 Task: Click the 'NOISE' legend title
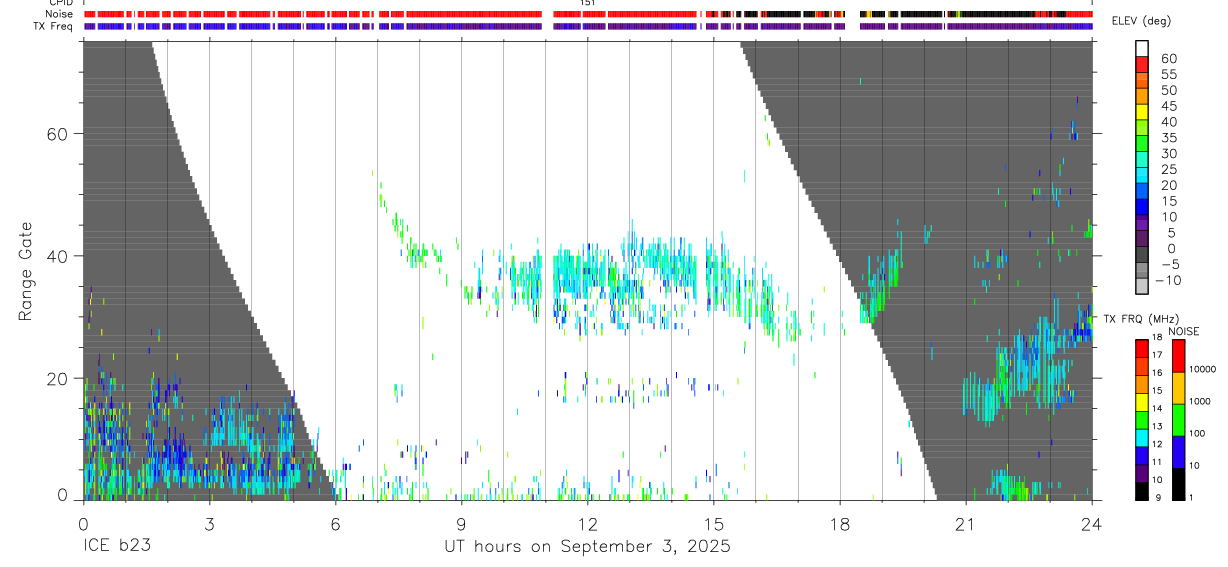(x=1184, y=331)
